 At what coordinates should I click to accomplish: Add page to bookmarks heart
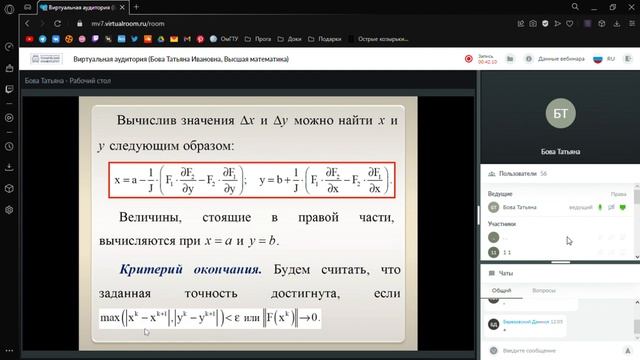(570, 24)
